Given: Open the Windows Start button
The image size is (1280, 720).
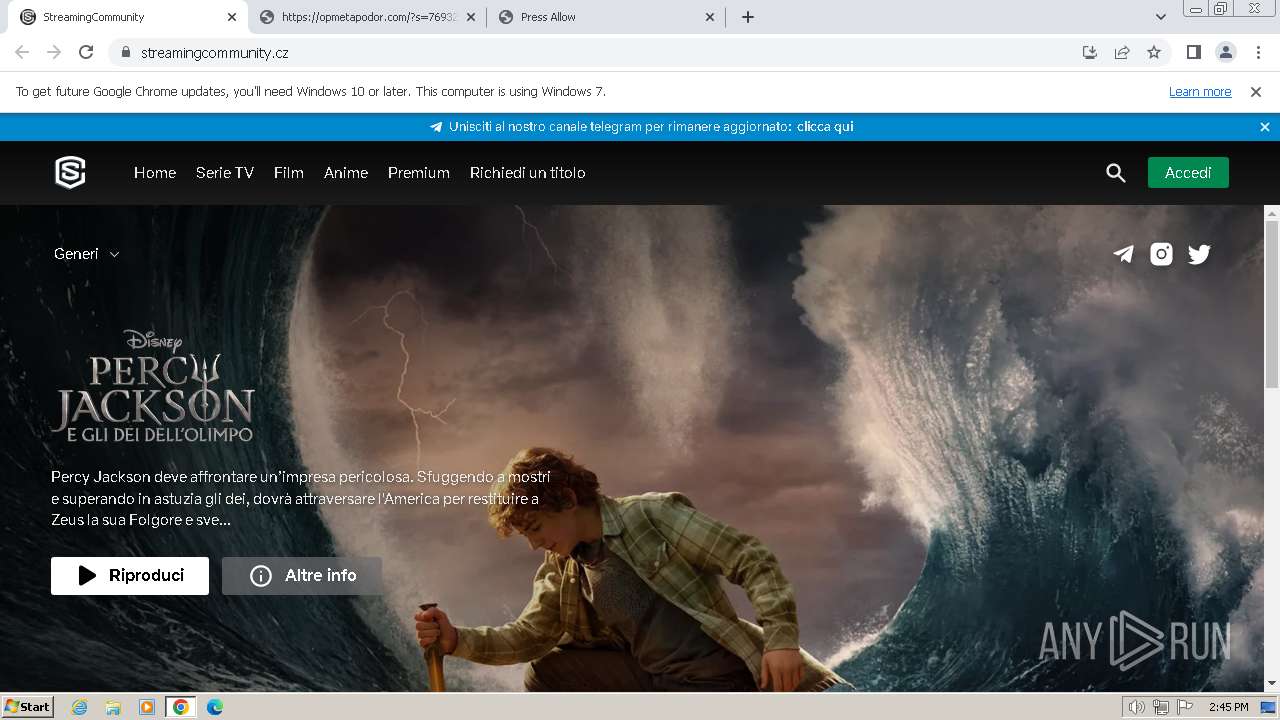Looking at the screenshot, I should click(27, 707).
